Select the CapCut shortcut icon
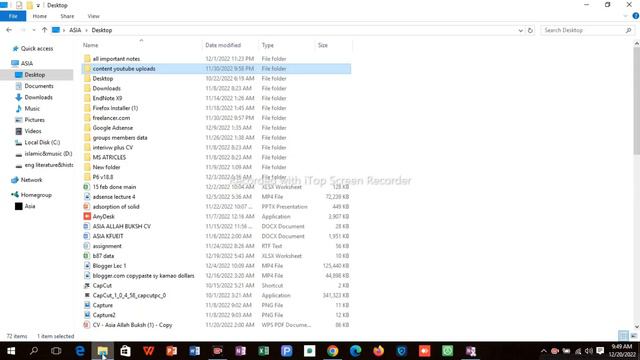The width and height of the screenshot is (640, 360). tap(87, 285)
